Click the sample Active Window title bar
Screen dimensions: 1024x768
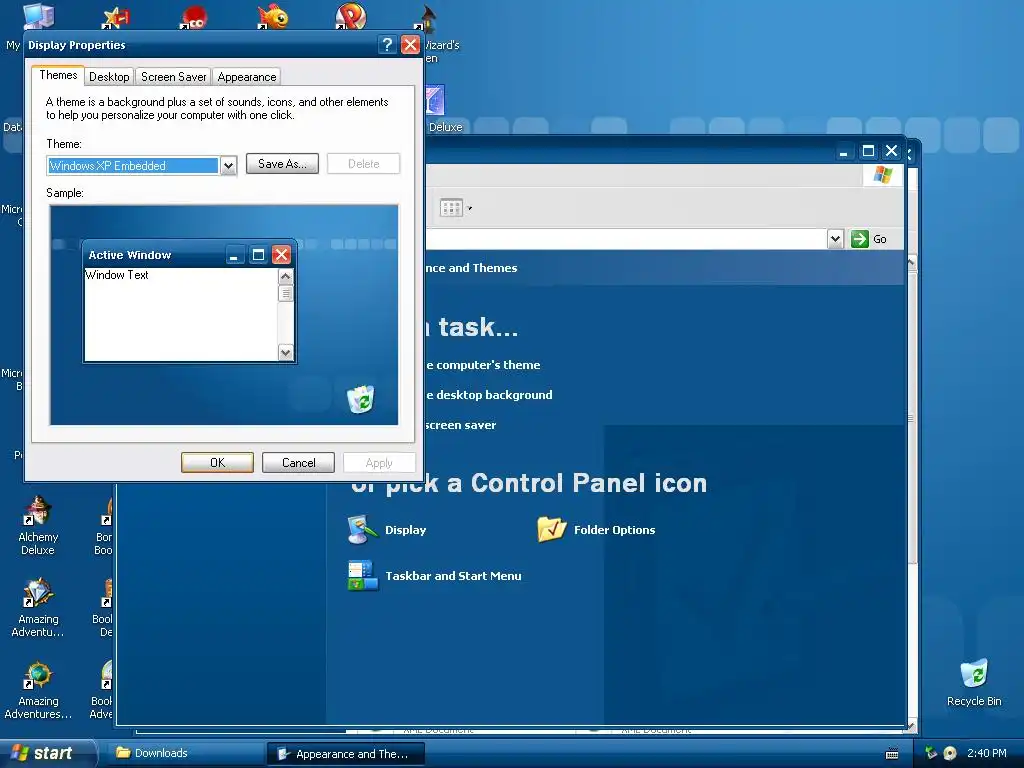(189, 255)
